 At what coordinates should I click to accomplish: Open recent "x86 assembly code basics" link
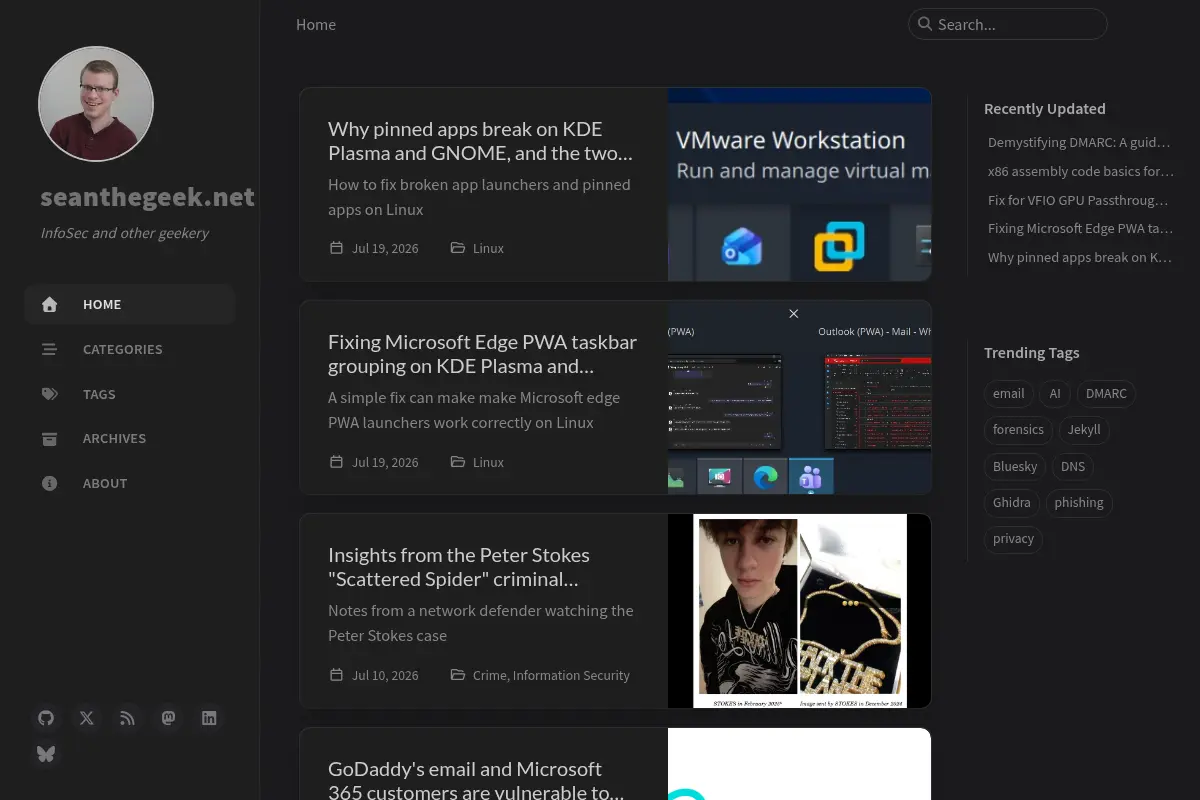[x=1080, y=171]
